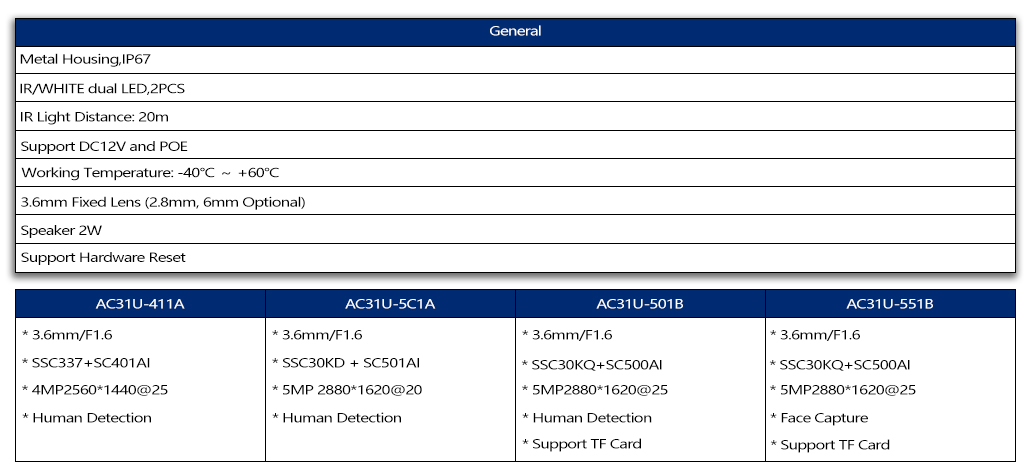
Task: Click SSC30KD + SC501AI chipset text
Action: coord(351,363)
